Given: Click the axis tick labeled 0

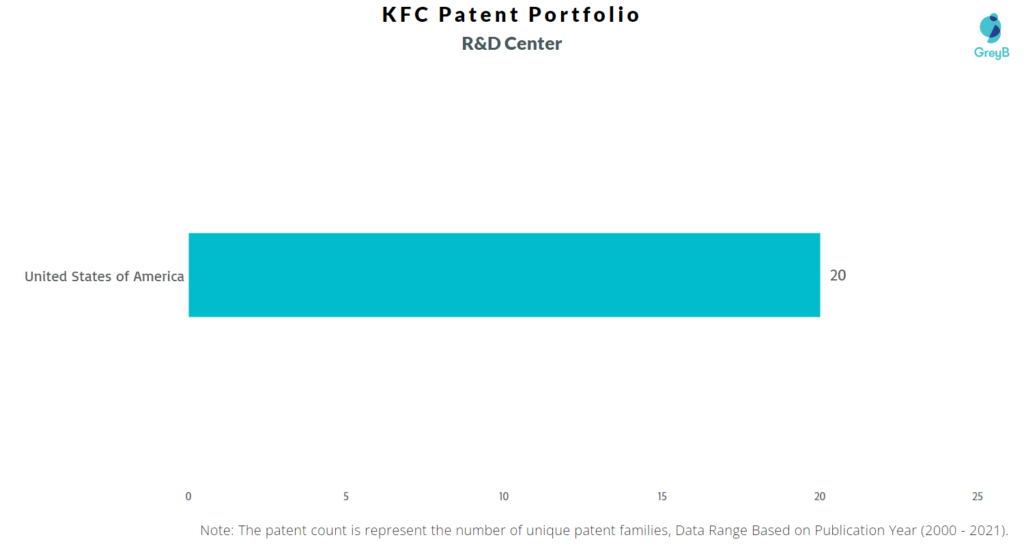Looking at the screenshot, I should [x=188, y=496].
